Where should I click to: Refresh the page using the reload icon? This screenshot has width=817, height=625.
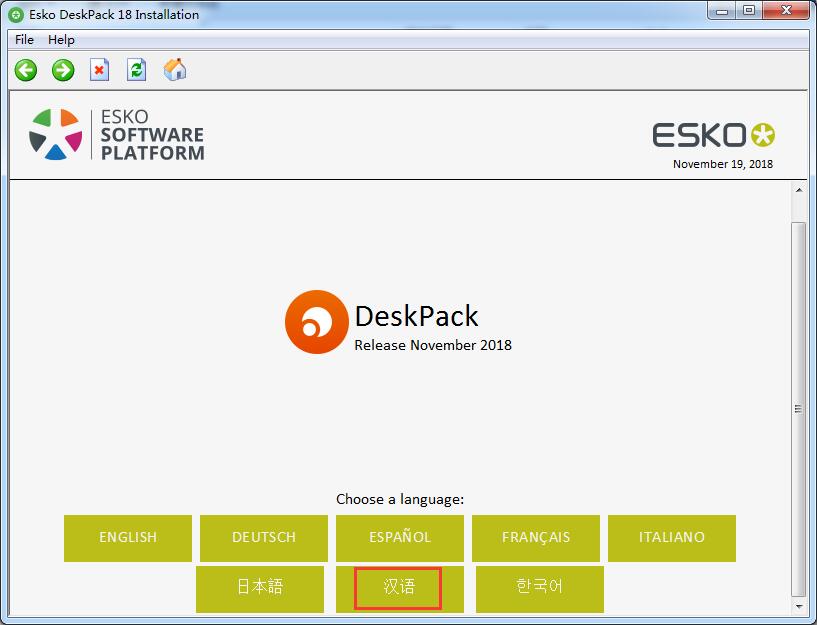pos(137,69)
